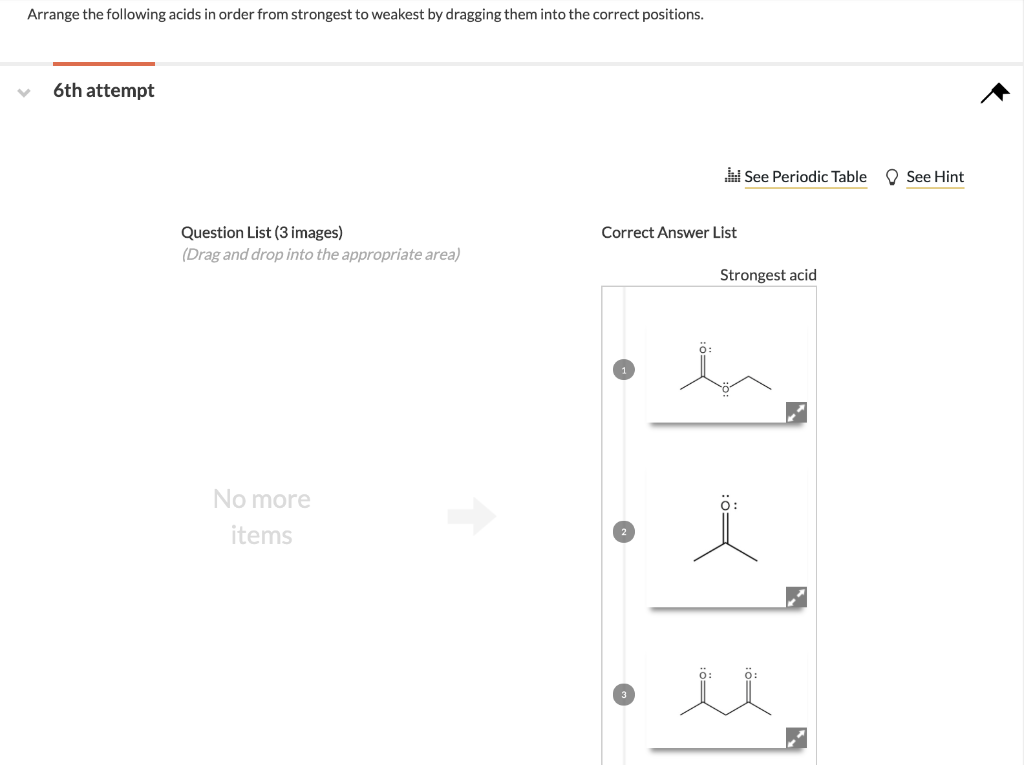Select position marker 3 in answer list

[x=623, y=694]
